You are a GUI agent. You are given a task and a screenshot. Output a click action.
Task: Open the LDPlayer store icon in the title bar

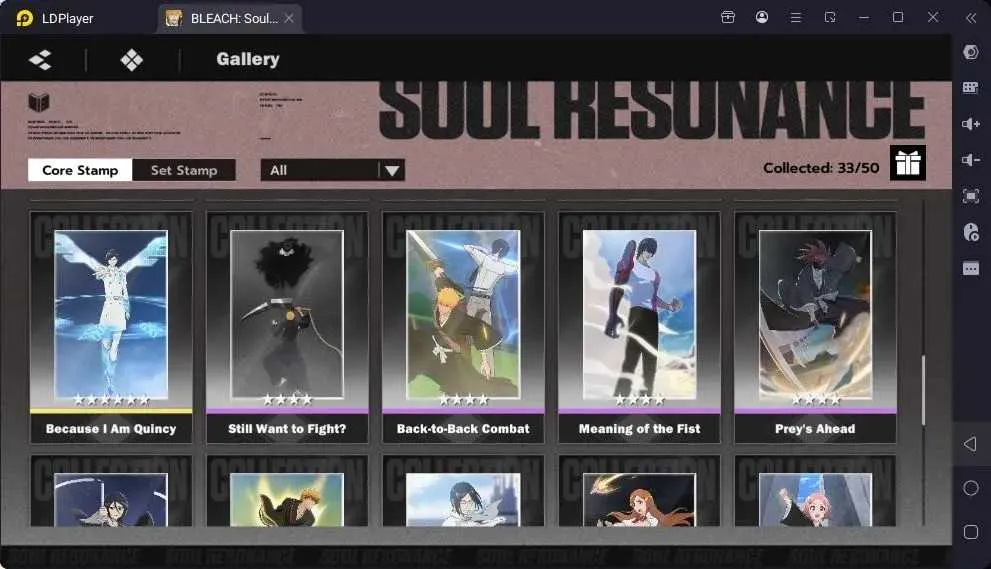coord(728,17)
